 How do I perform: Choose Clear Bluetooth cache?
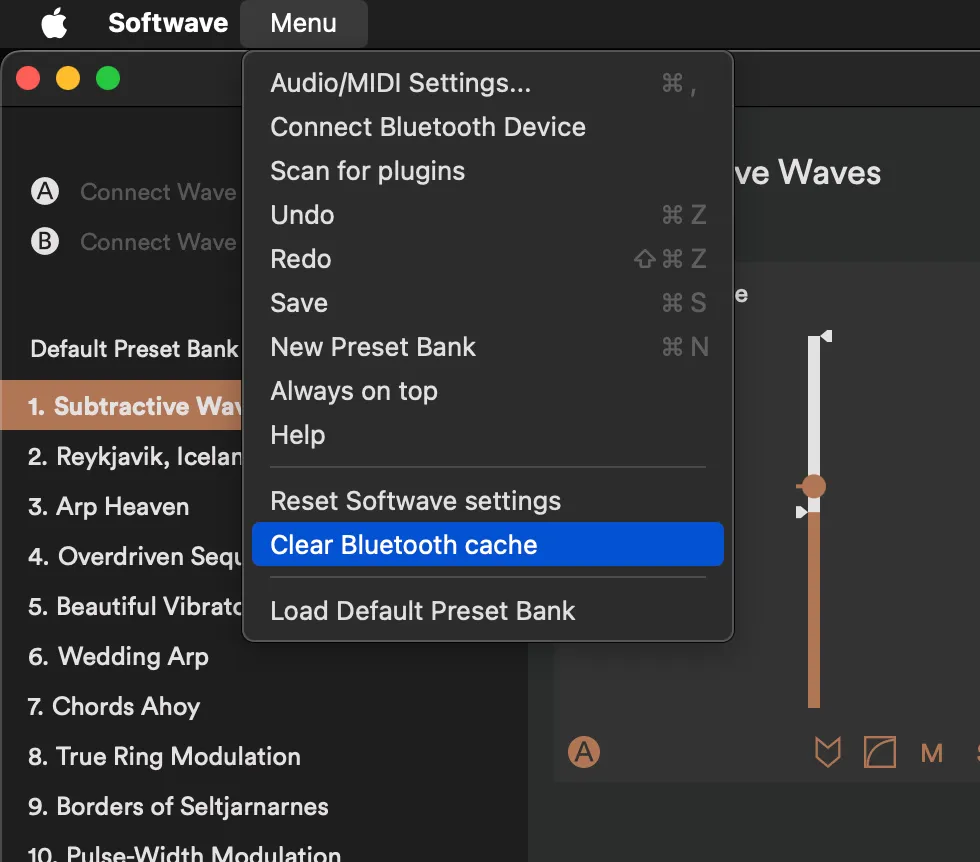point(404,545)
